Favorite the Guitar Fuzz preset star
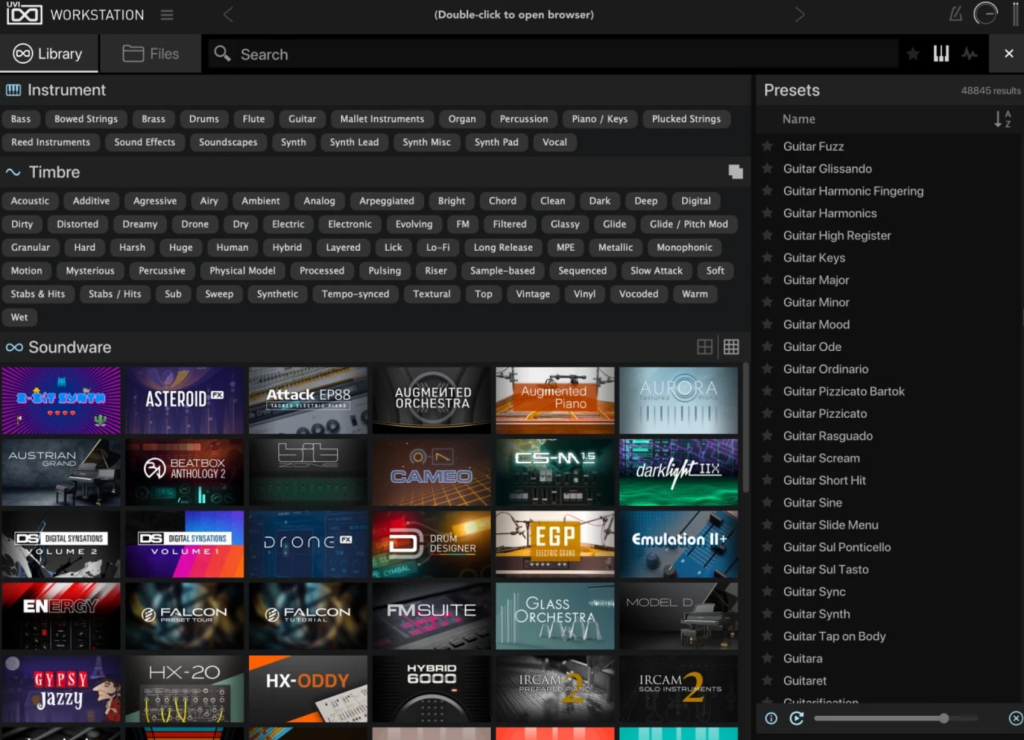The height and width of the screenshot is (740, 1024). [x=768, y=146]
